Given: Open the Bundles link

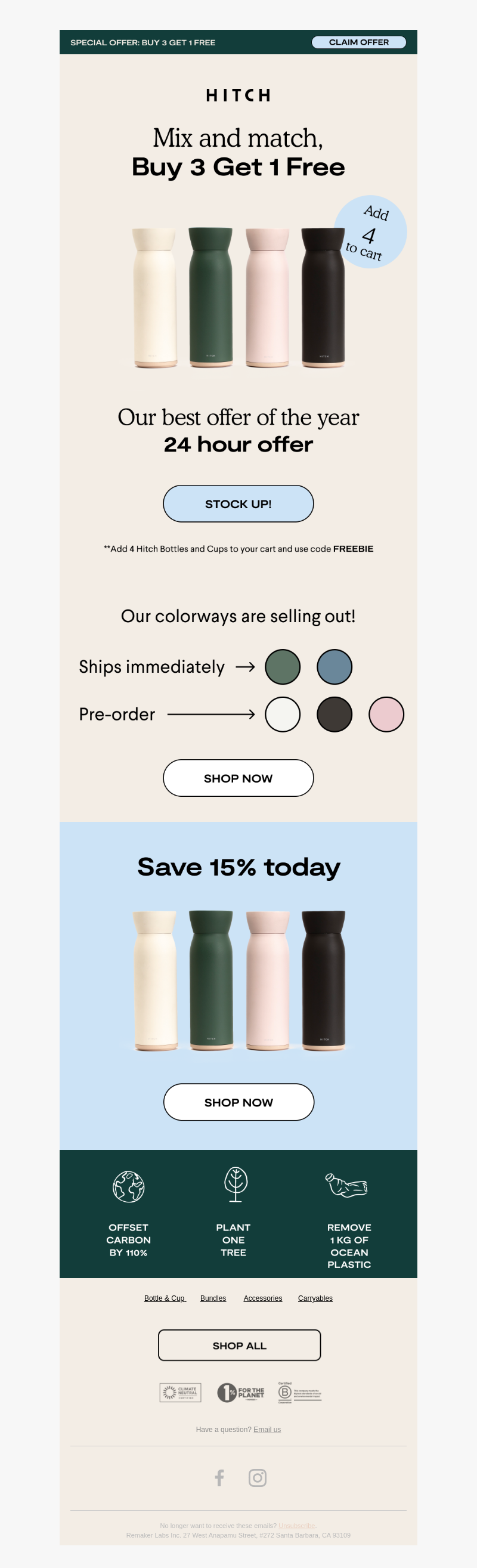Looking at the screenshot, I should 213,1298.
